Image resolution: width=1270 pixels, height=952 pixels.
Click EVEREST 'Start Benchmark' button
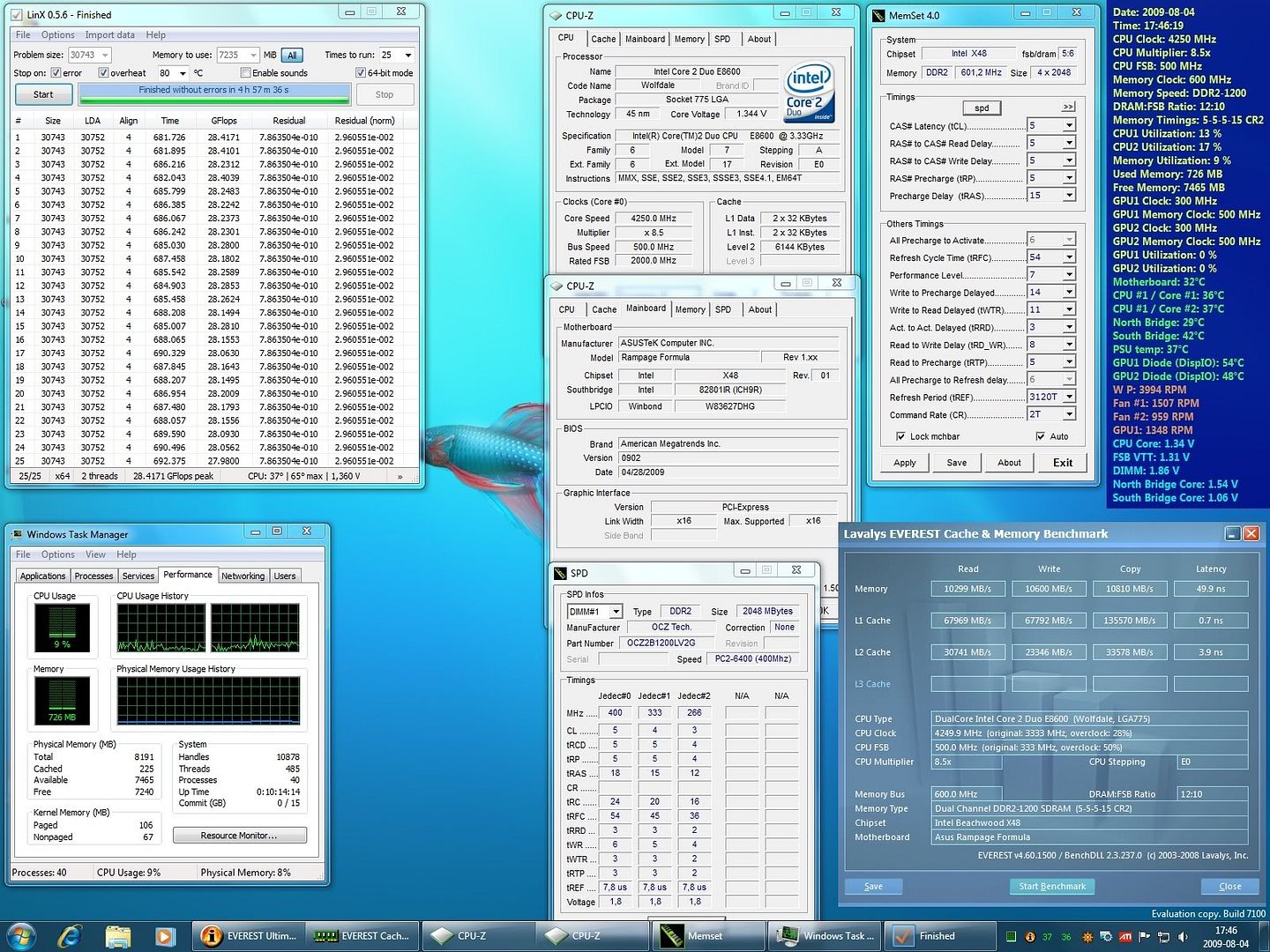[x=1052, y=887]
